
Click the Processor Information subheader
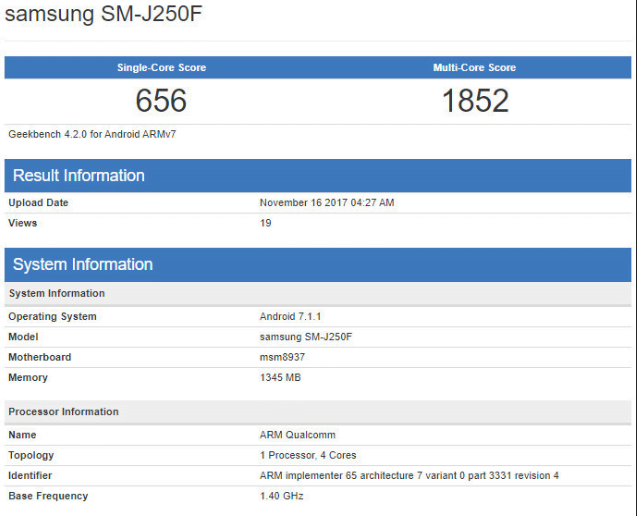pos(318,412)
